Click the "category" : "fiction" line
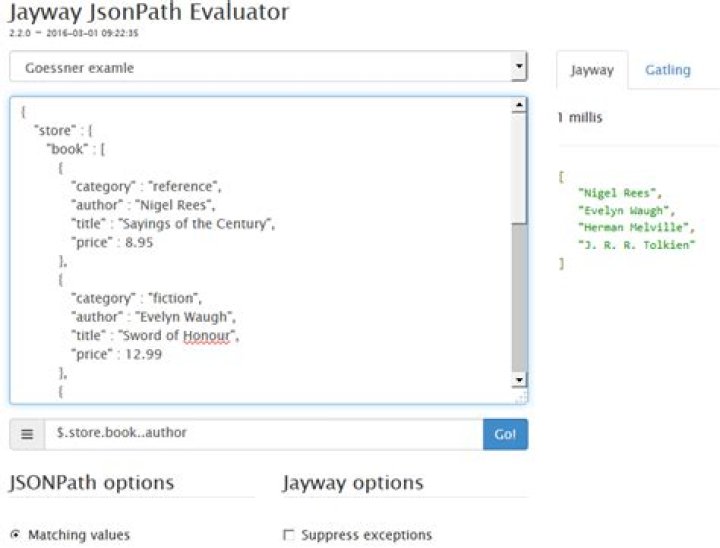 136,298
